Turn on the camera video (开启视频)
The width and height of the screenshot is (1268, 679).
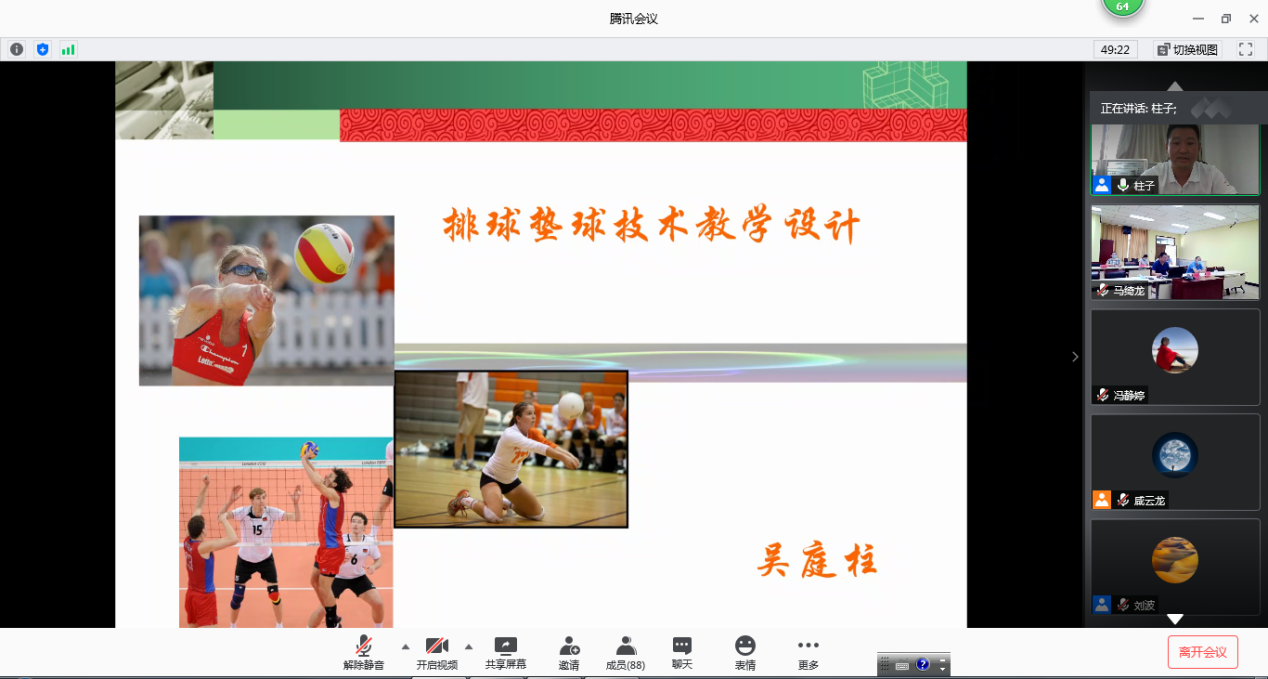pos(437,653)
